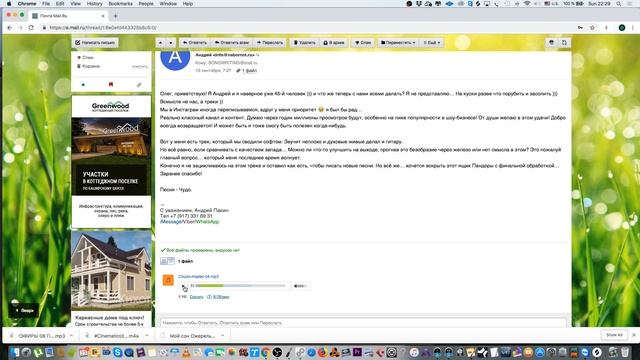Open Skype from the Dock
The height and width of the screenshot is (360, 640).
tap(118, 352)
